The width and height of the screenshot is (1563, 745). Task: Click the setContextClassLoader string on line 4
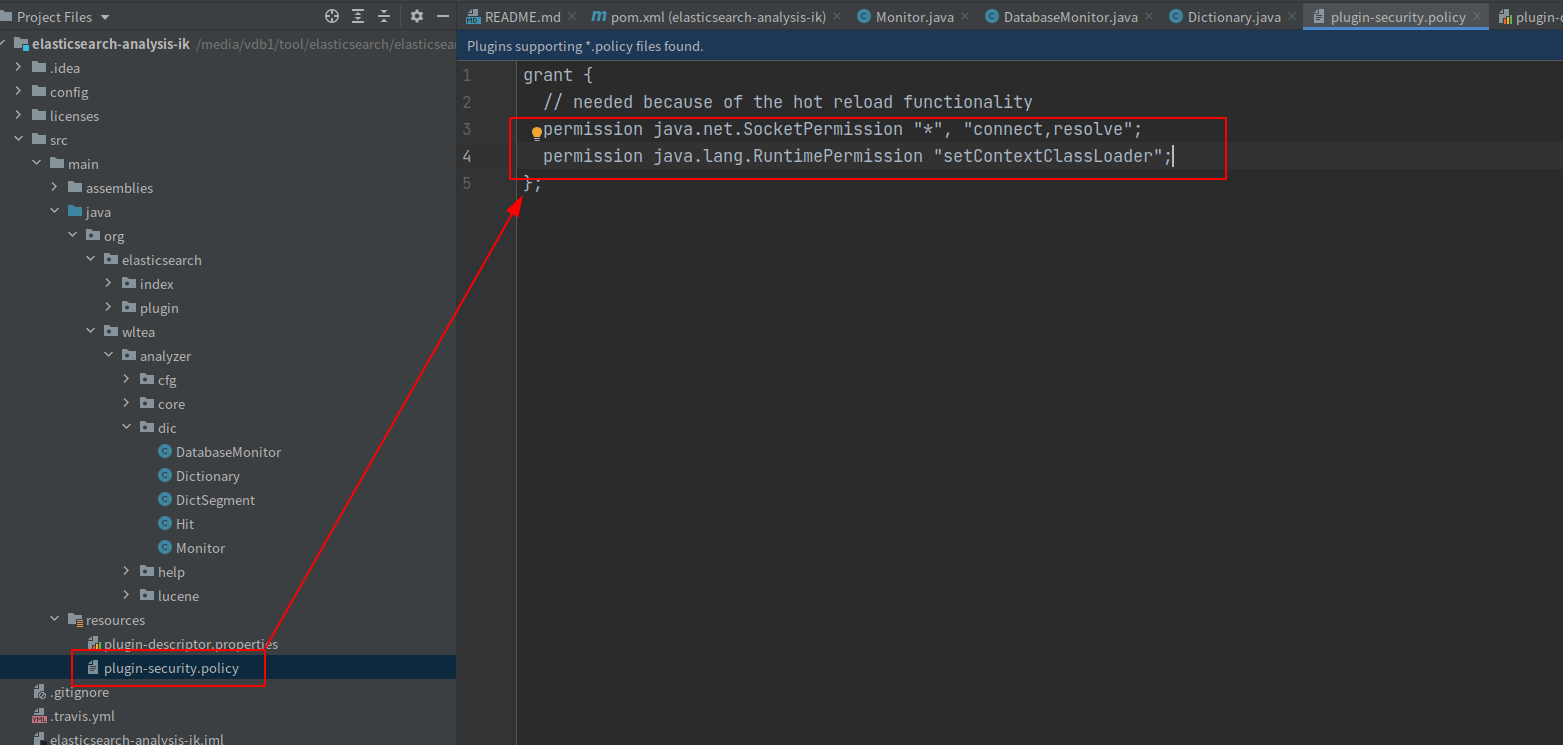pos(1048,156)
